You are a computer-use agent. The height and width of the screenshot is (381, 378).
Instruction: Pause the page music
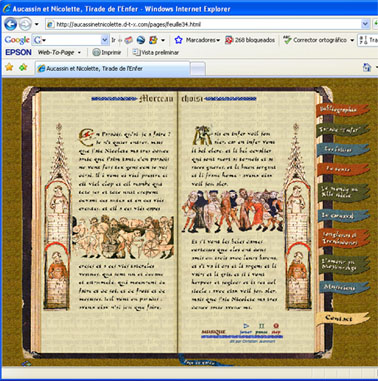pos(261,328)
